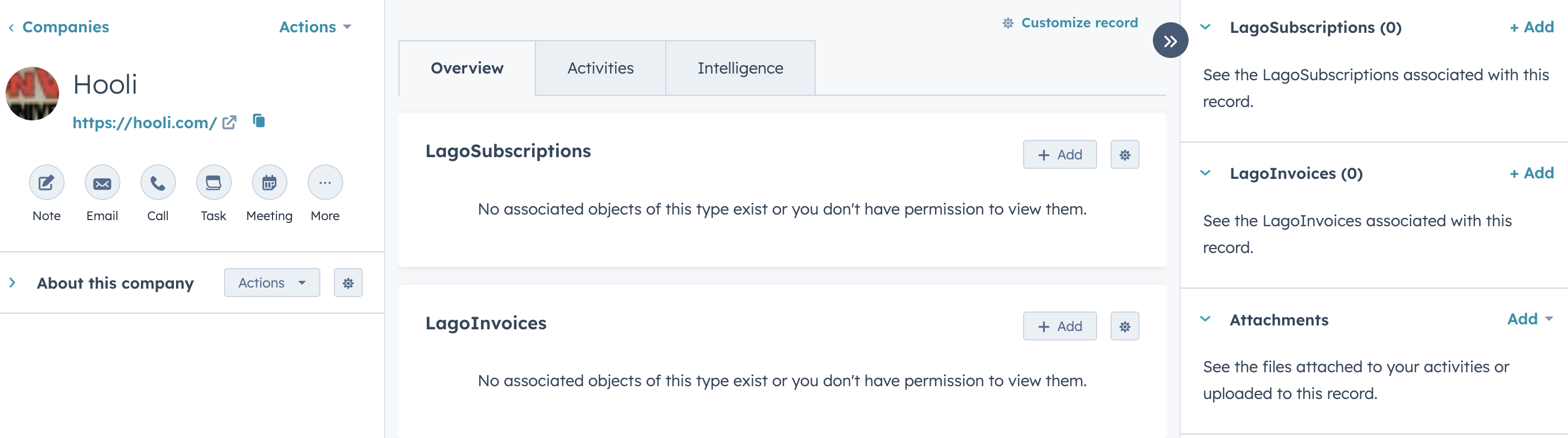This screenshot has width=1568, height=438.
Task: Switch to the Intelligence tab
Action: 740,68
